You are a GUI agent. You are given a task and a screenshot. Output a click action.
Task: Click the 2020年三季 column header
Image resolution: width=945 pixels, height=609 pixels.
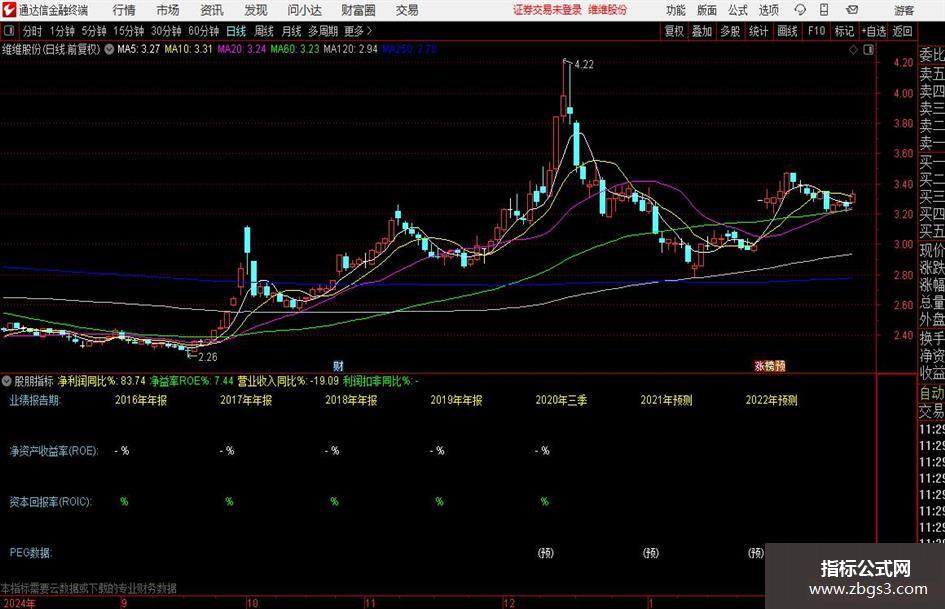click(561, 400)
